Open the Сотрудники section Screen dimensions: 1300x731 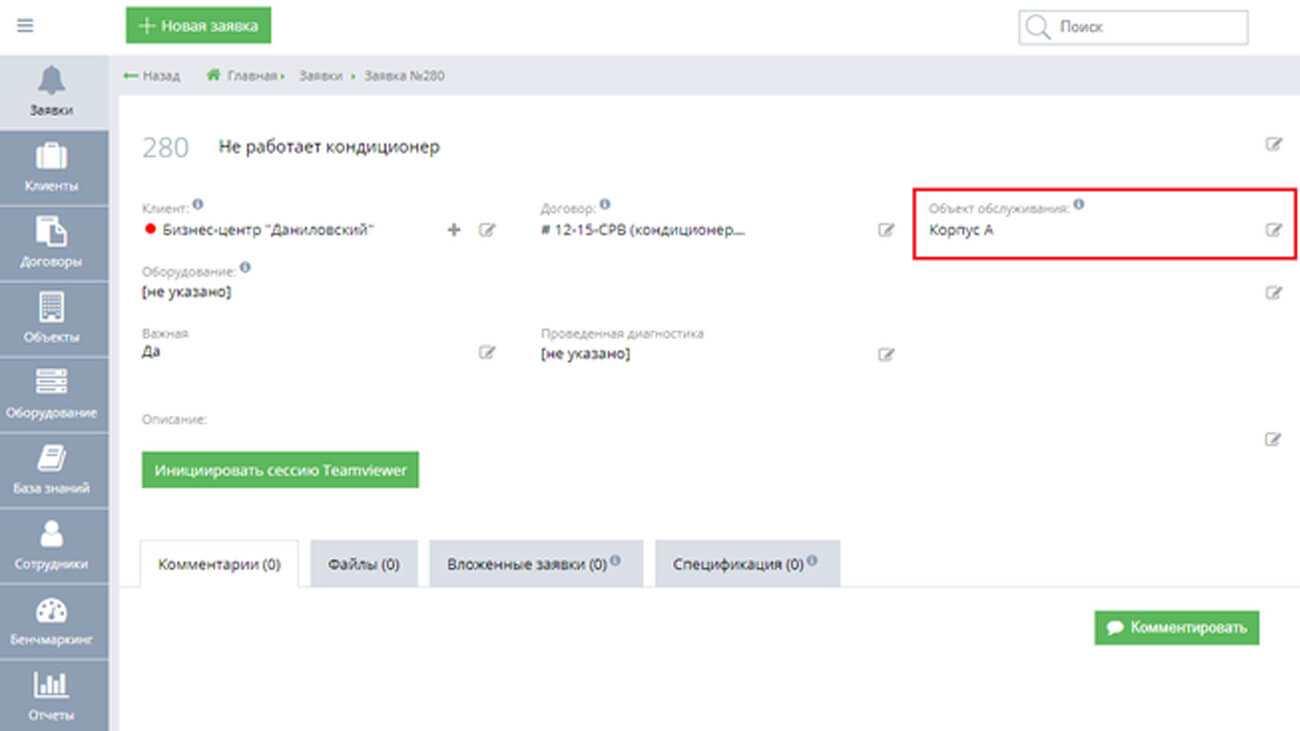[52, 546]
